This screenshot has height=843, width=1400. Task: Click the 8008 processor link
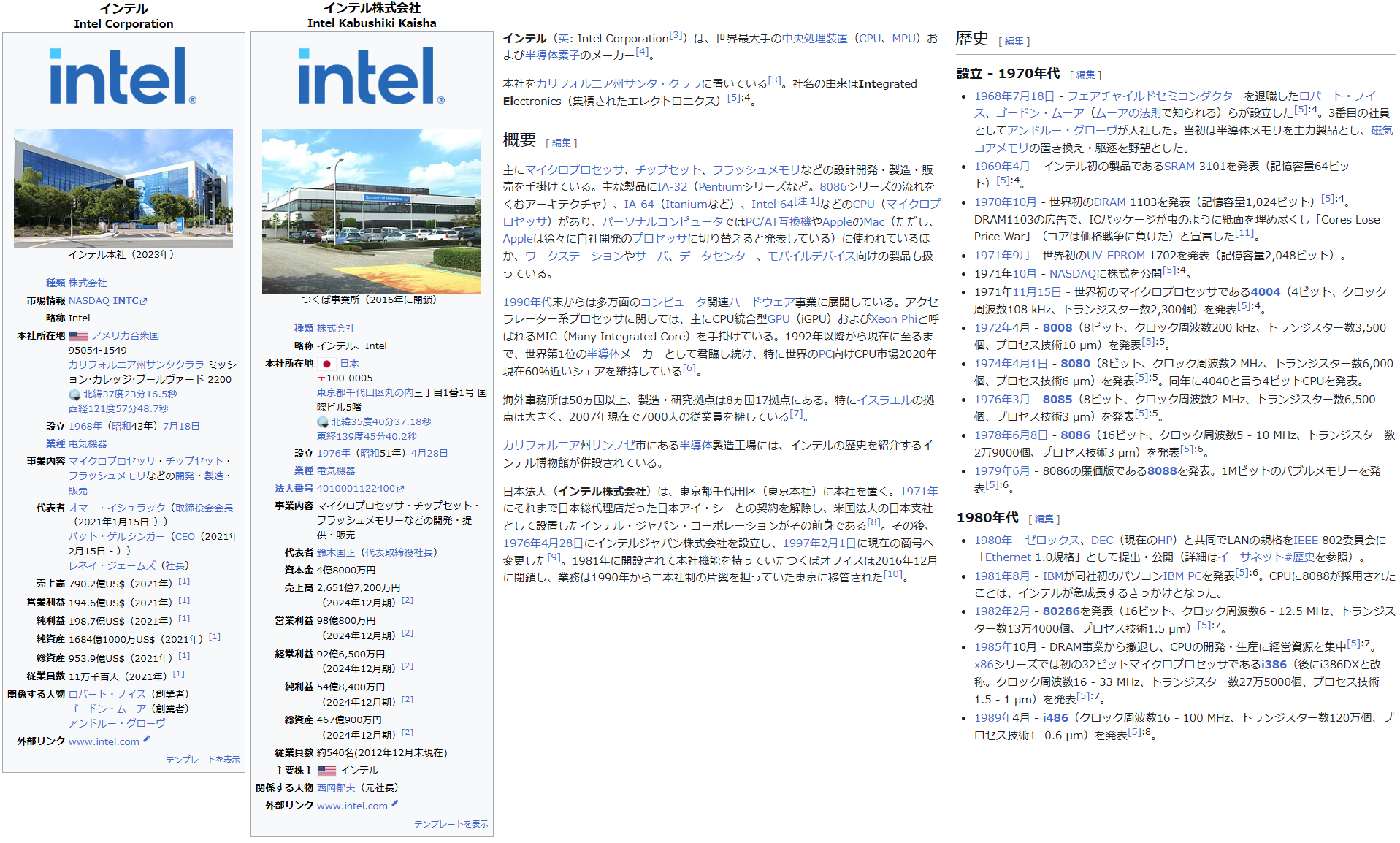click(1057, 328)
